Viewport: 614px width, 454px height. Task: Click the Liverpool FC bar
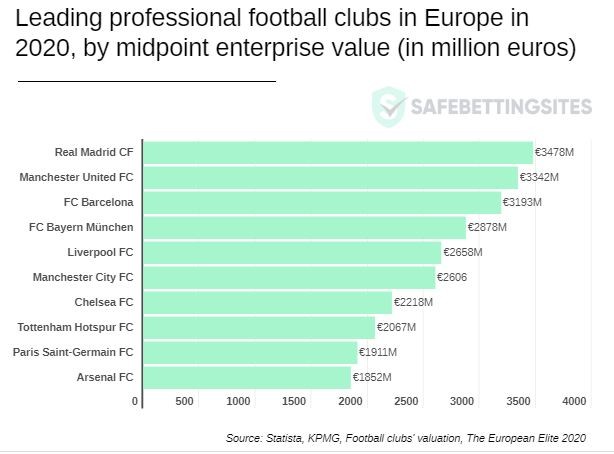(292, 252)
